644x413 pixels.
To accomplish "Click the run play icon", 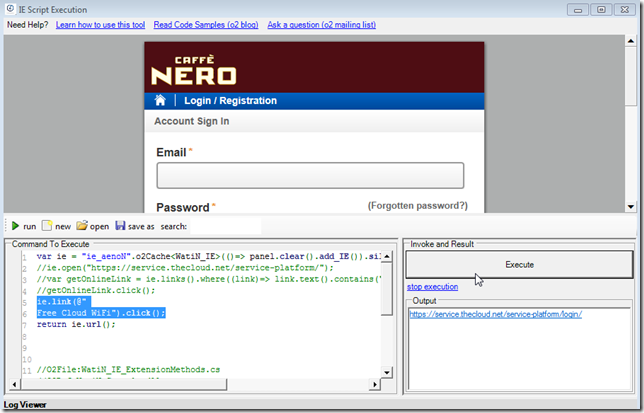I will pos(15,226).
